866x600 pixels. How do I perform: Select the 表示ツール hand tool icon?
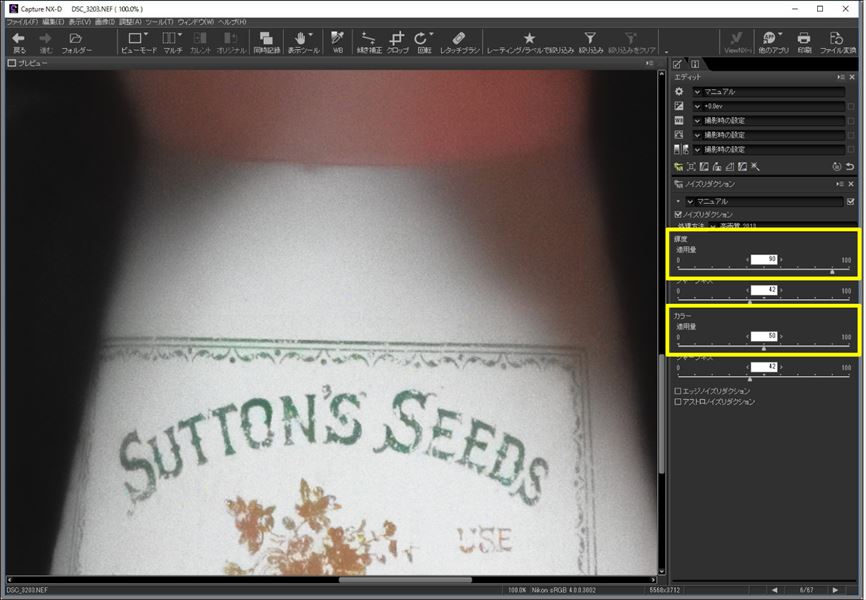[302, 38]
